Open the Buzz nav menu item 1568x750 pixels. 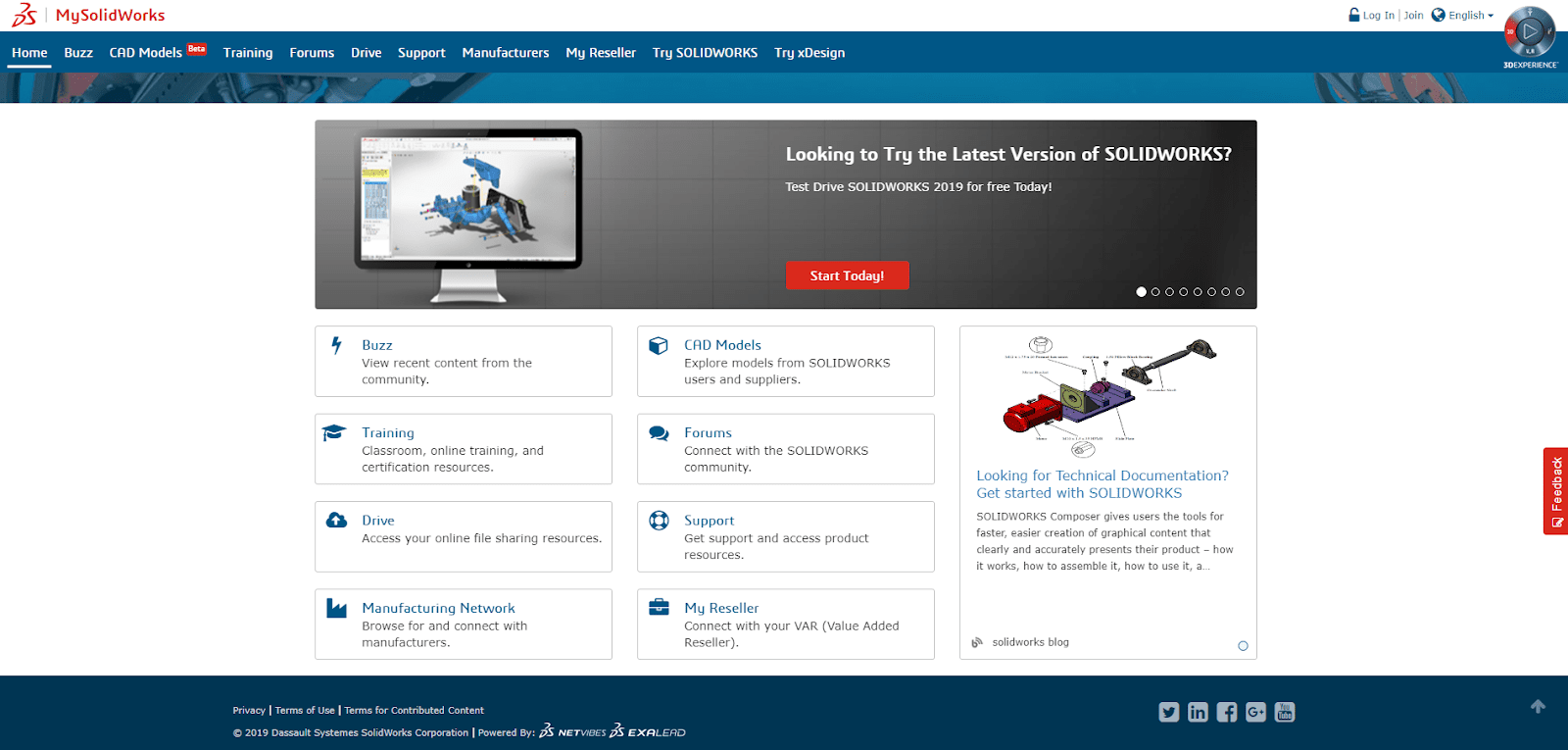tap(78, 53)
